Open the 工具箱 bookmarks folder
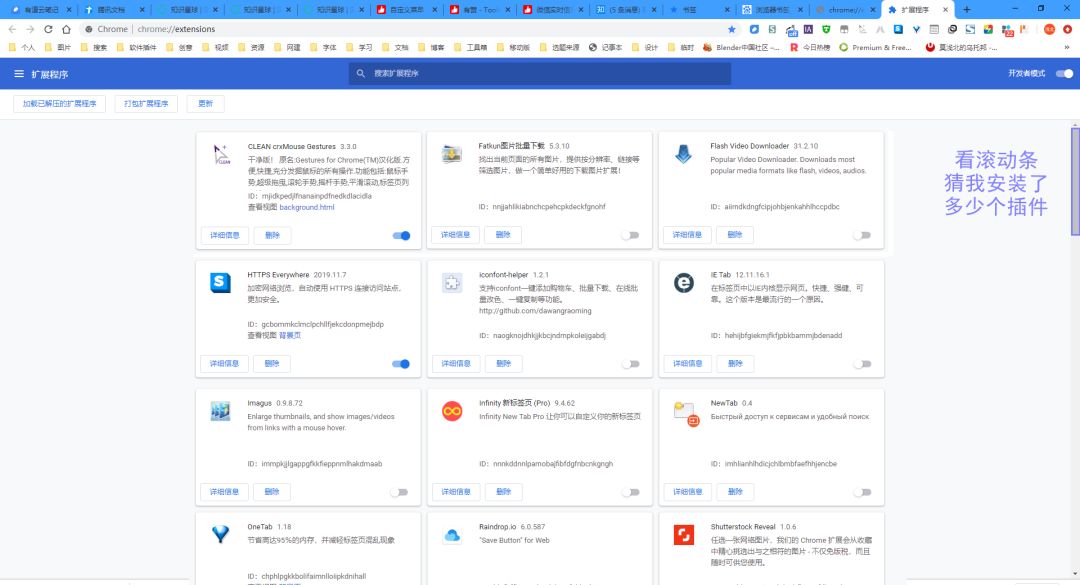 coord(470,48)
